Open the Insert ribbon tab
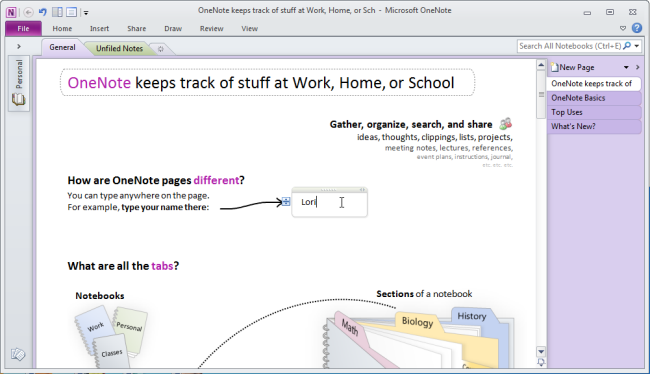 99,29
